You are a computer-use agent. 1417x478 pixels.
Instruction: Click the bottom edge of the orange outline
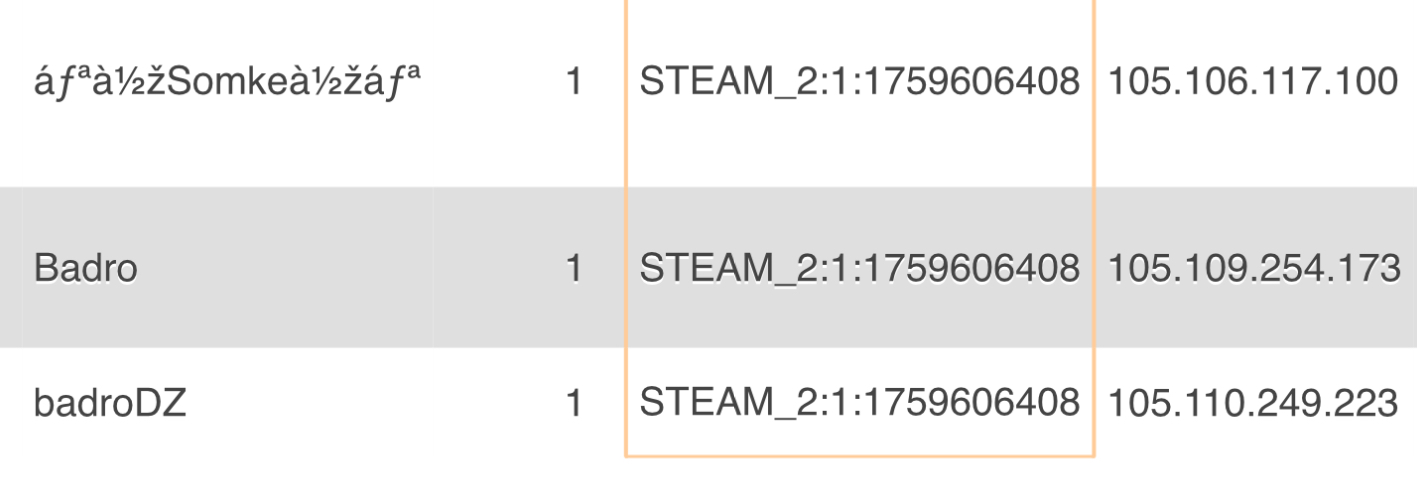[x=859, y=457]
